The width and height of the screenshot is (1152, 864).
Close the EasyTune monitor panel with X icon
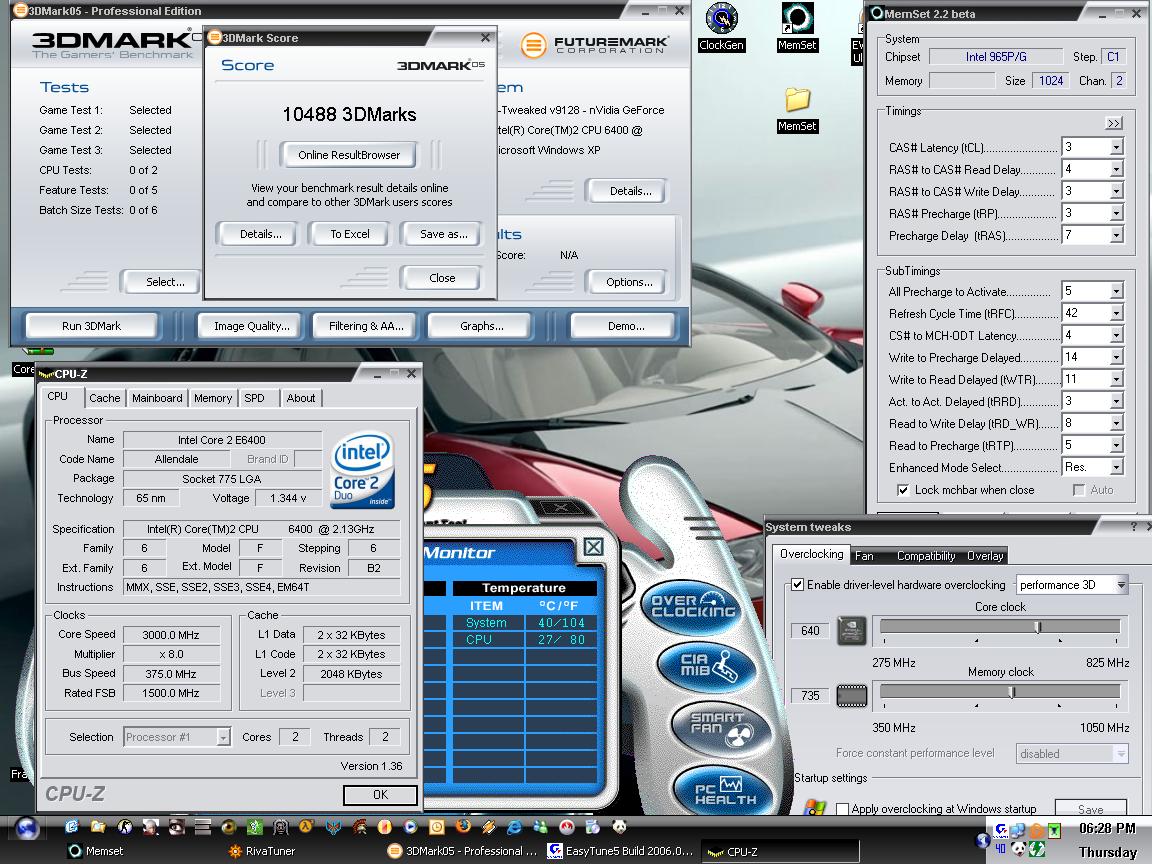tap(593, 547)
